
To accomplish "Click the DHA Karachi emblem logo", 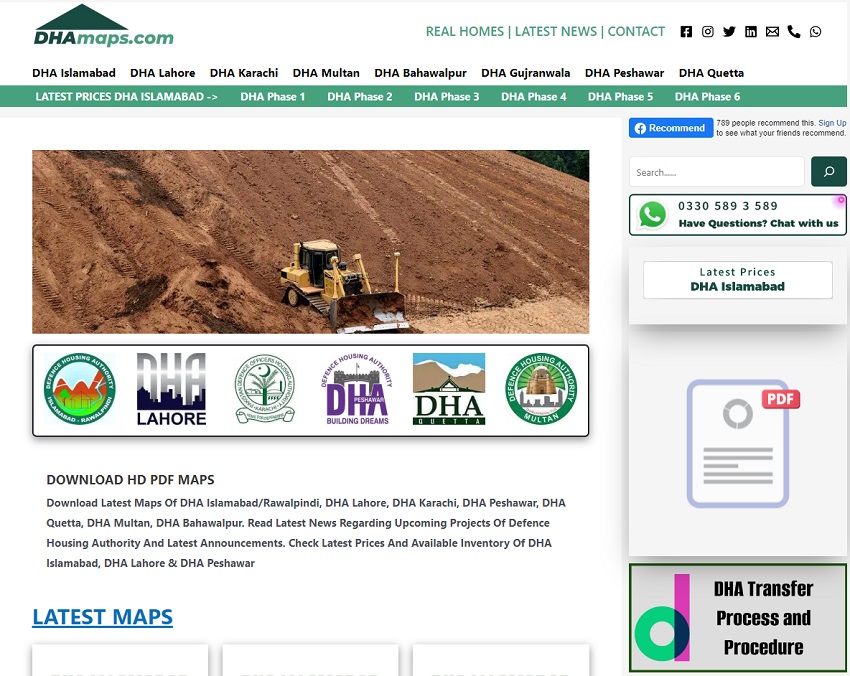I will pyautogui.click(x=265, y=389).
